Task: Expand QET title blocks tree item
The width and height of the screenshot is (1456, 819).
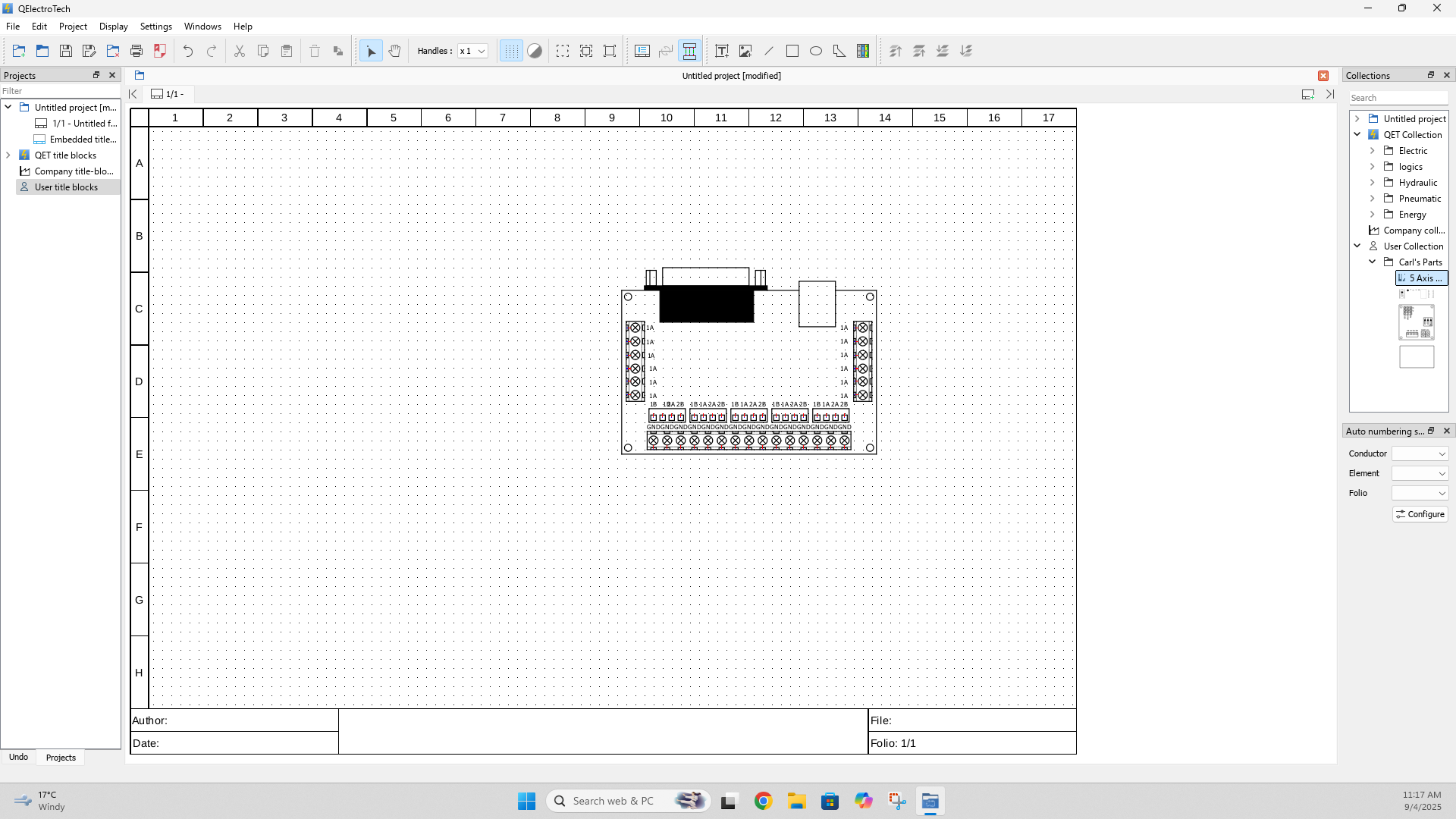Action: pyautogui.click(x=8, y=155)
